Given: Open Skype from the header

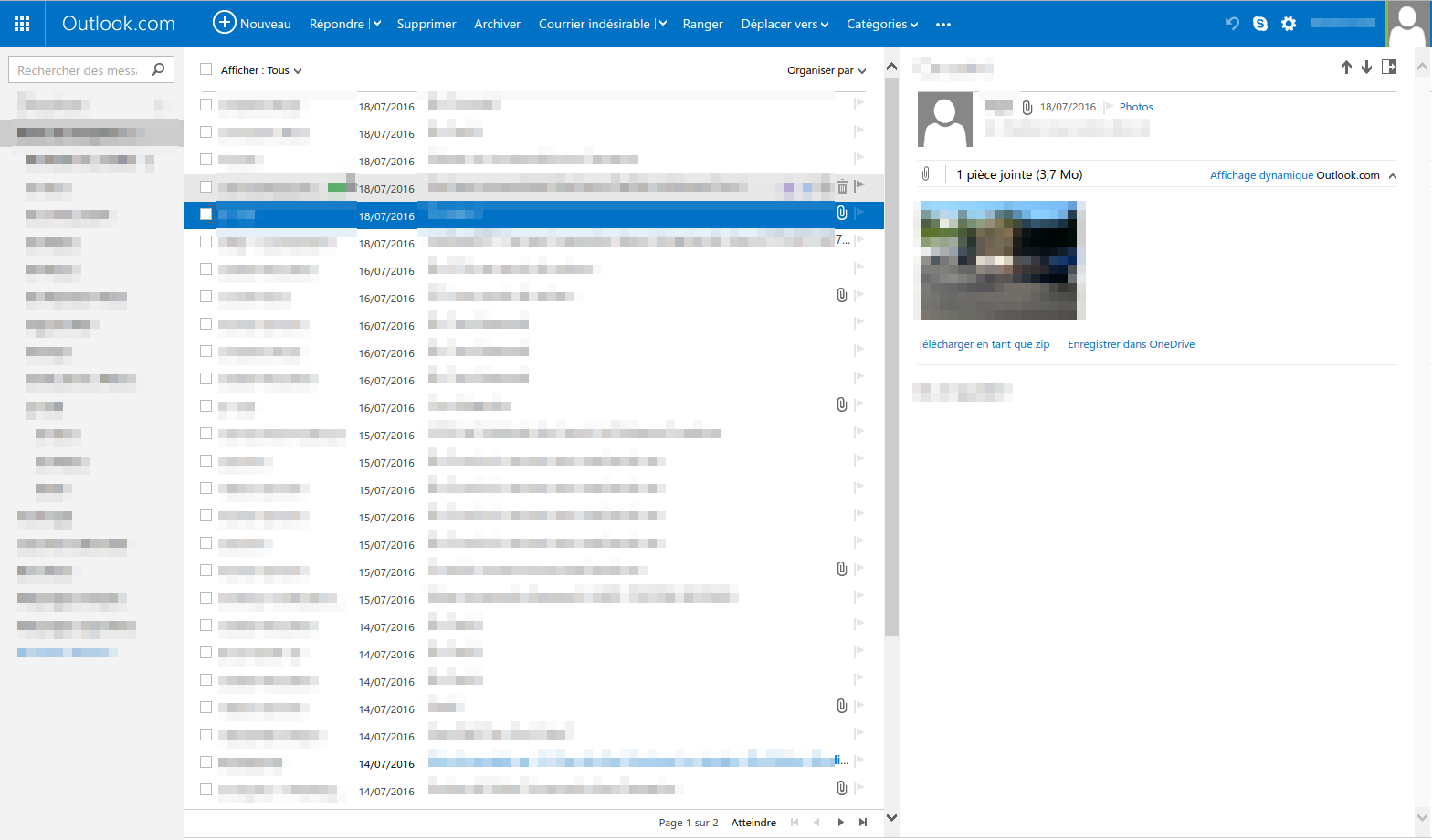Looking at the screenshot, I should pos(1260,24).
